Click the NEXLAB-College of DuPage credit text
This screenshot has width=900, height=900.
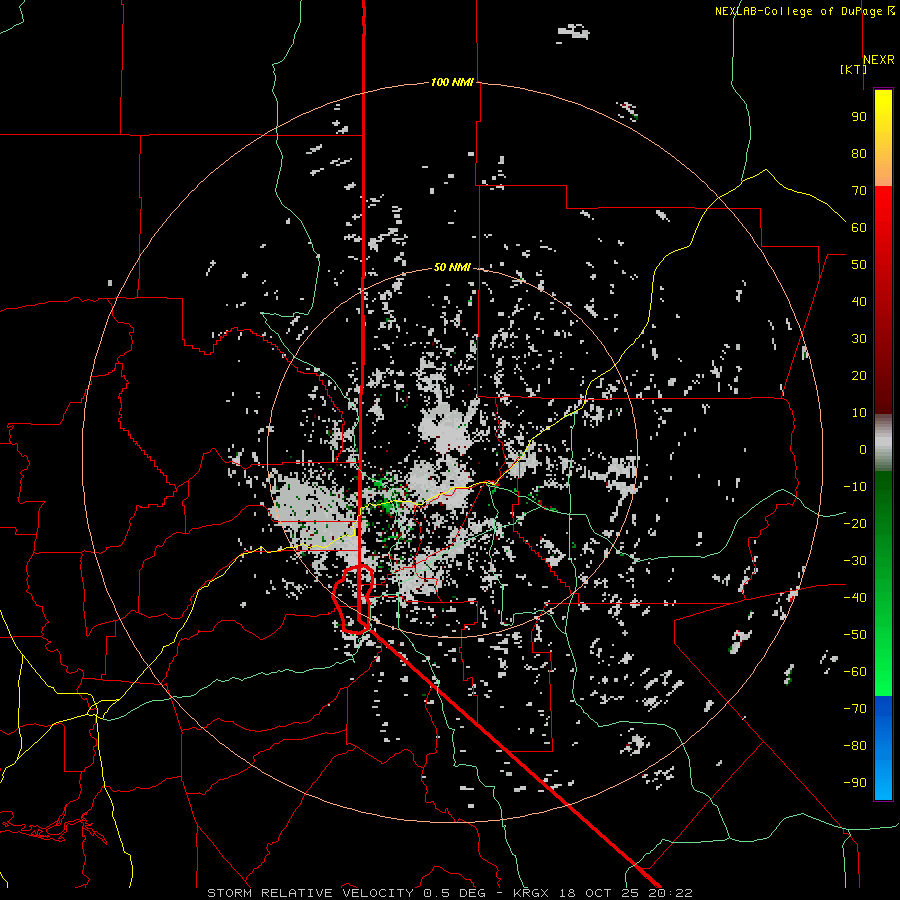[x=800, y=11]
